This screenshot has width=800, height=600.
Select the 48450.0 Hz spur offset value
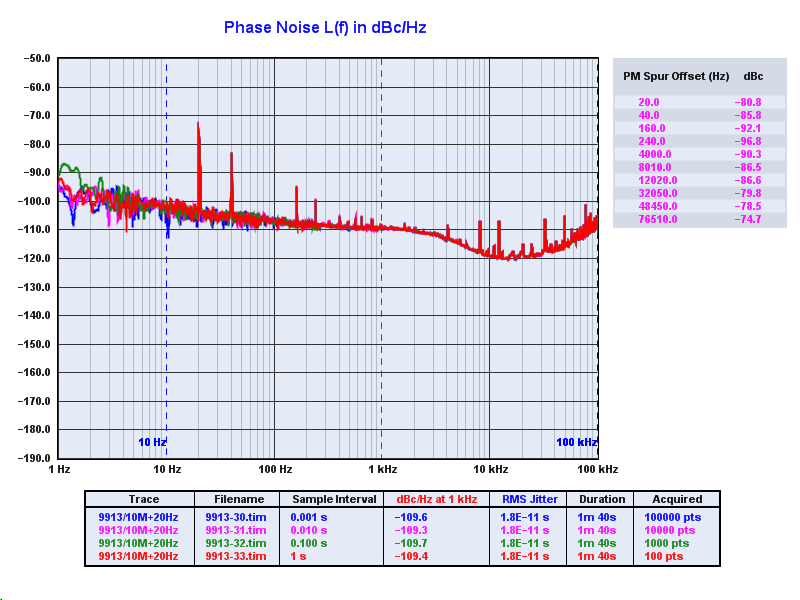(x=658, y=207)
